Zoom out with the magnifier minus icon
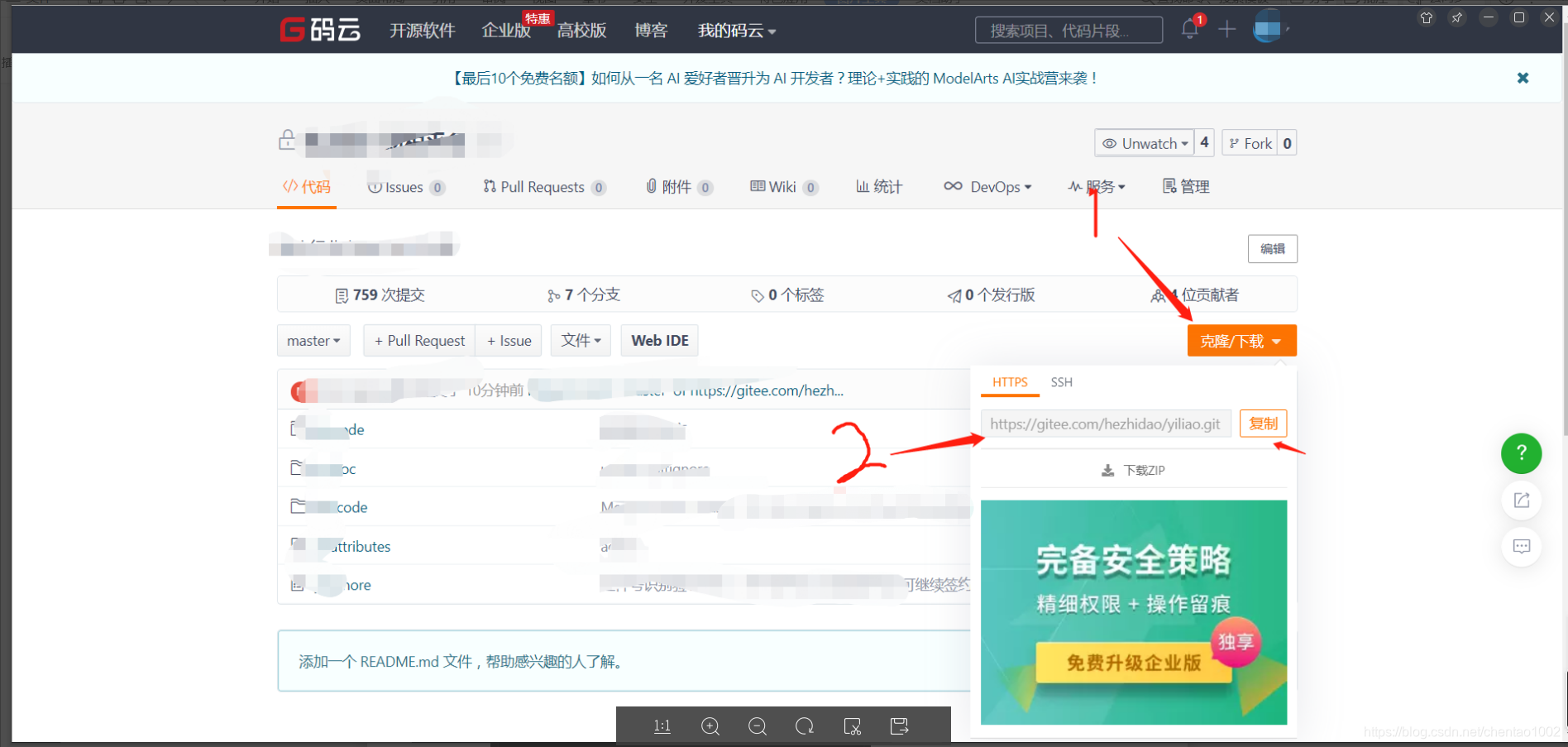This screenshot has width=1568, height=747. [x=758, y=726]
